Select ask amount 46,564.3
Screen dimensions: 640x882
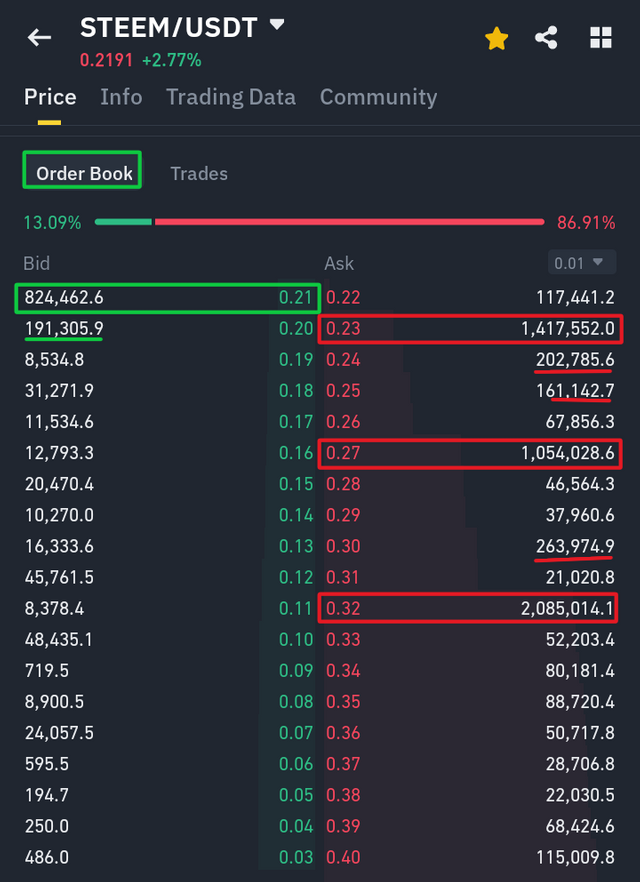(580, 484)
